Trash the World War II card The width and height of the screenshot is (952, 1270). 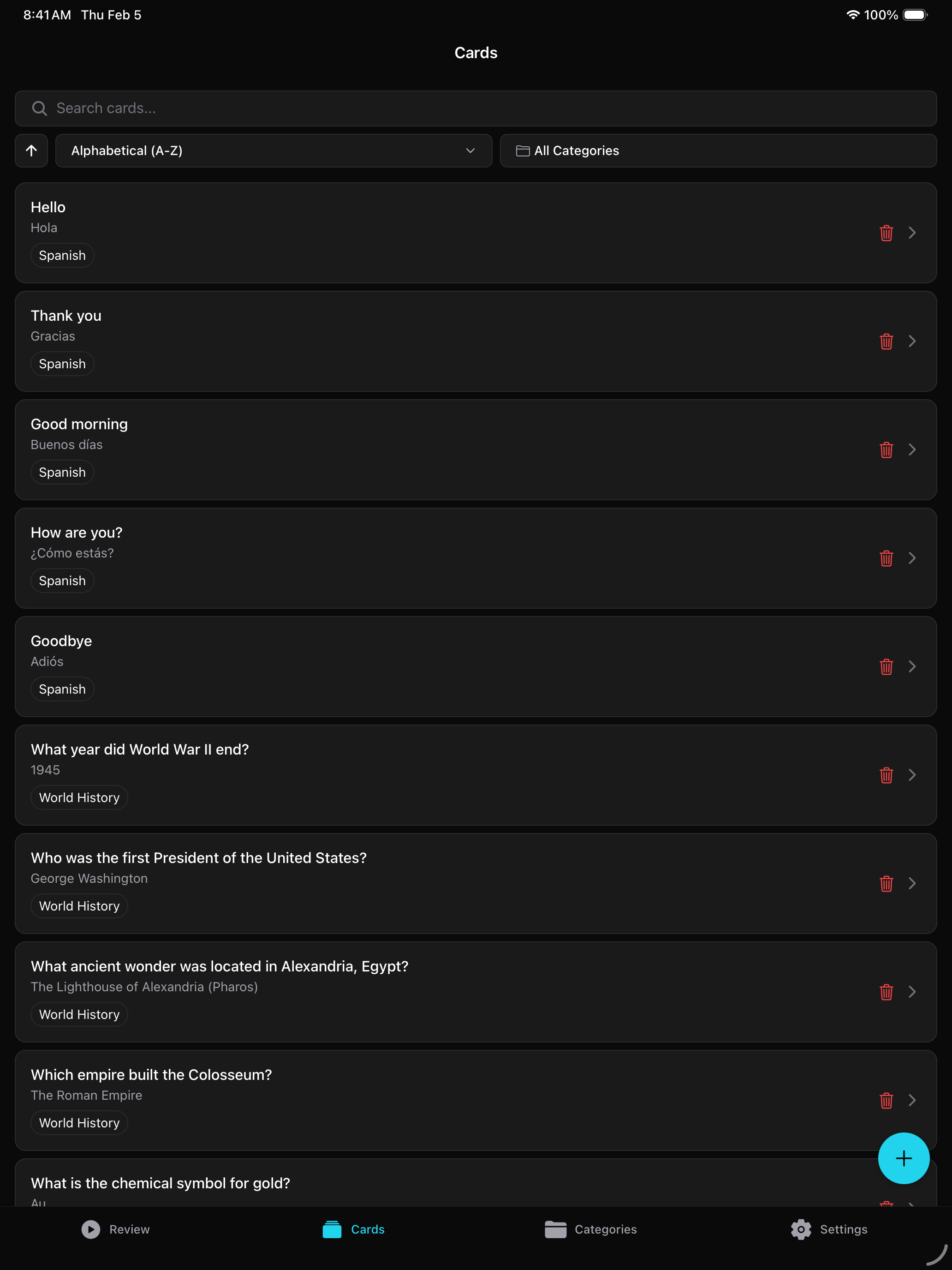[x=886, y=775]
